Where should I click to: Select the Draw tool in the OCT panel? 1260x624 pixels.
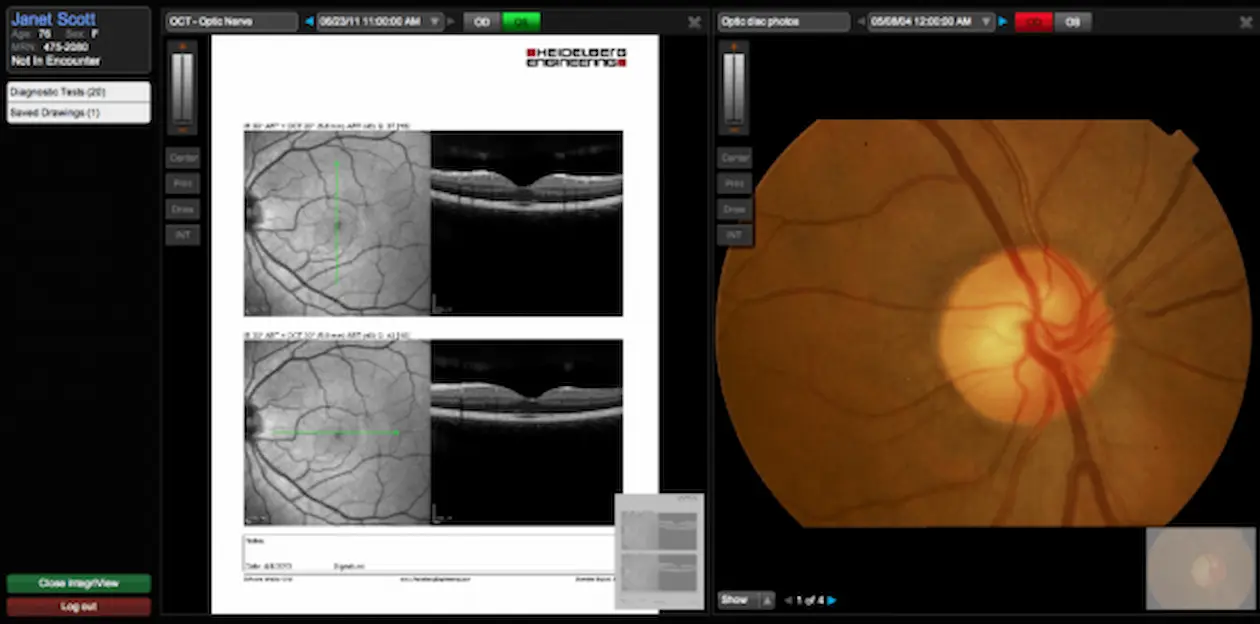point(182,209)
